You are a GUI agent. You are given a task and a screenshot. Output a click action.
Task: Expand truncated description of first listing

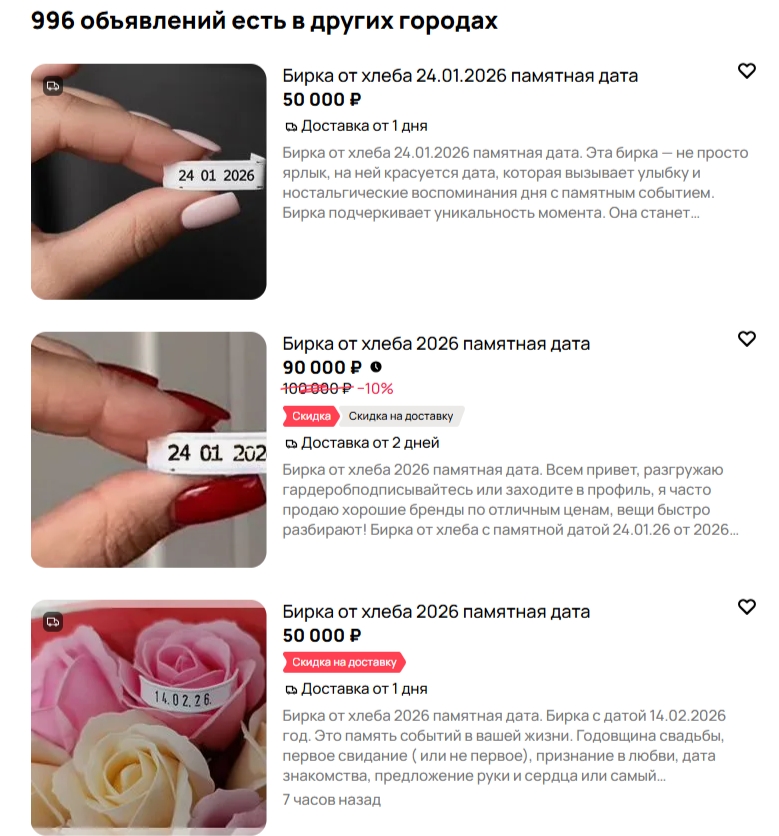pos(515,183)
